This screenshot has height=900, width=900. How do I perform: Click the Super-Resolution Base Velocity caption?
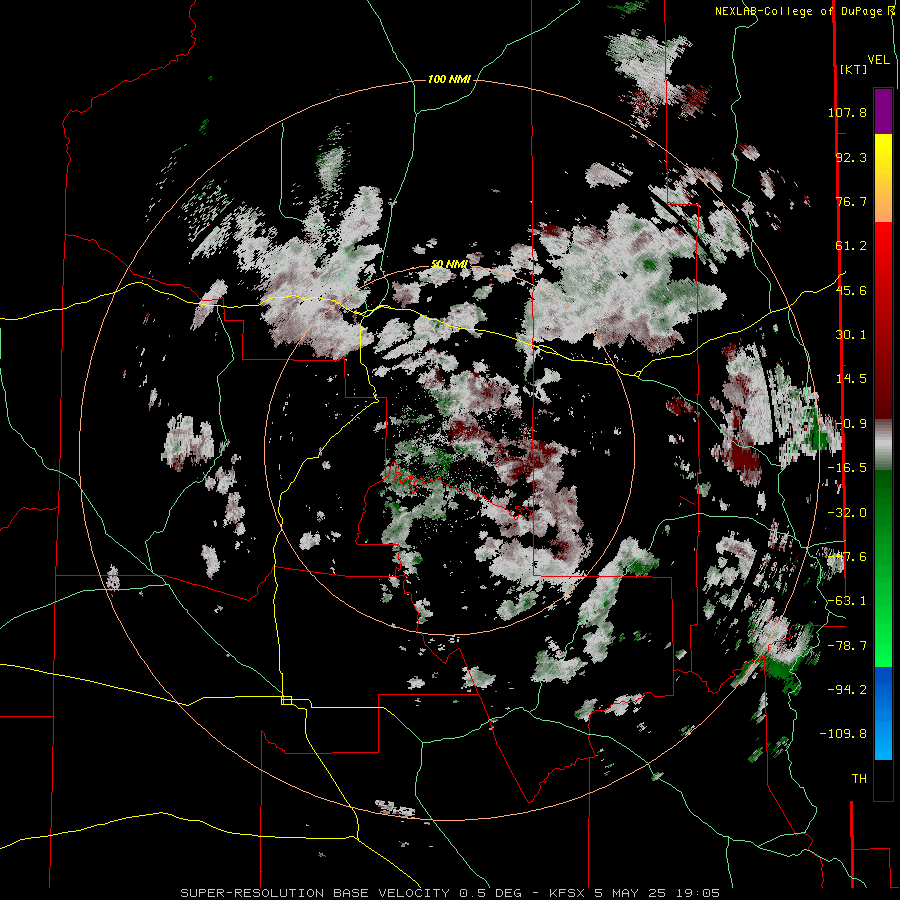[450, 893]
